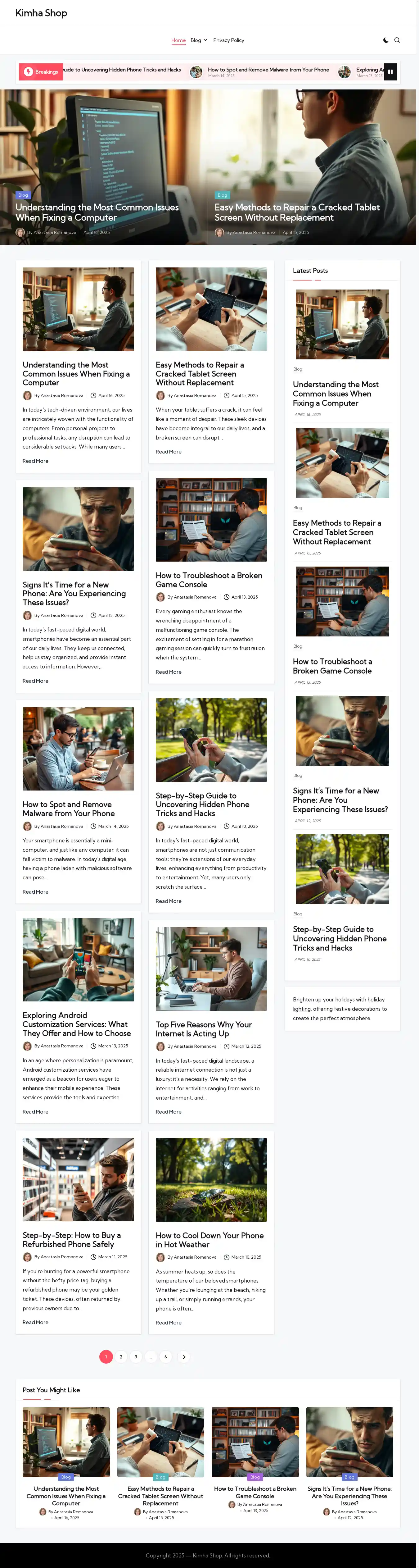Image resolution: width=419 pixels, height=1568 pixels.
Task: Toggle dark mode with the moon icon
Action: point(385,40)
